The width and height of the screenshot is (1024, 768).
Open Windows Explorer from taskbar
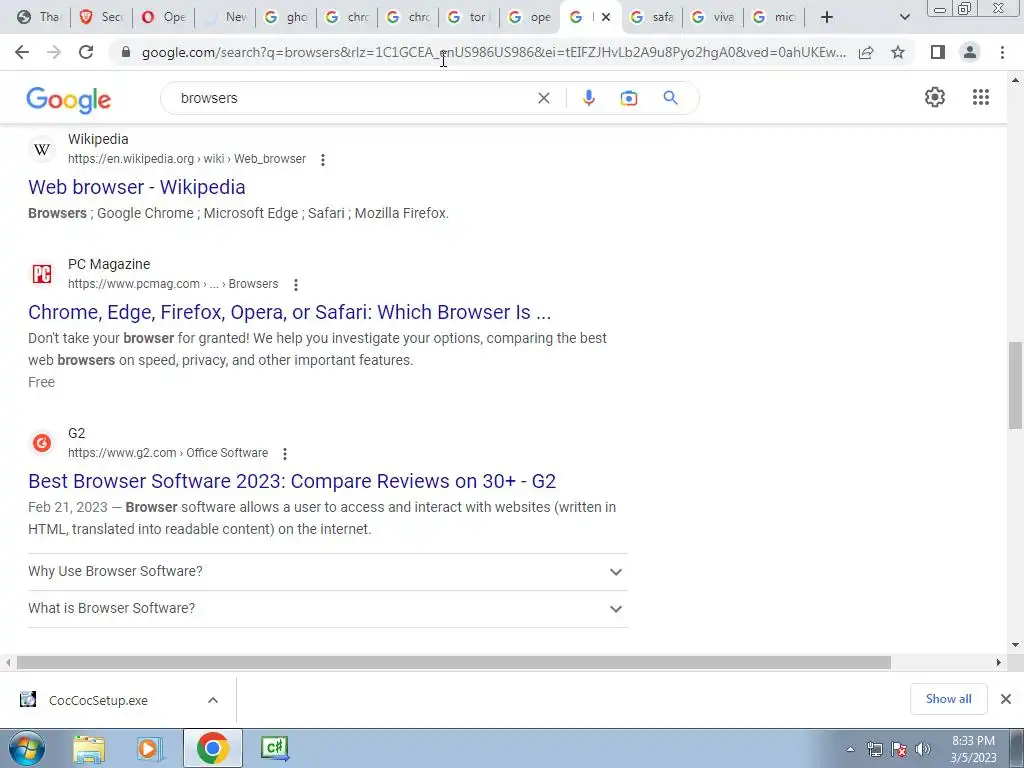[89, 748]
